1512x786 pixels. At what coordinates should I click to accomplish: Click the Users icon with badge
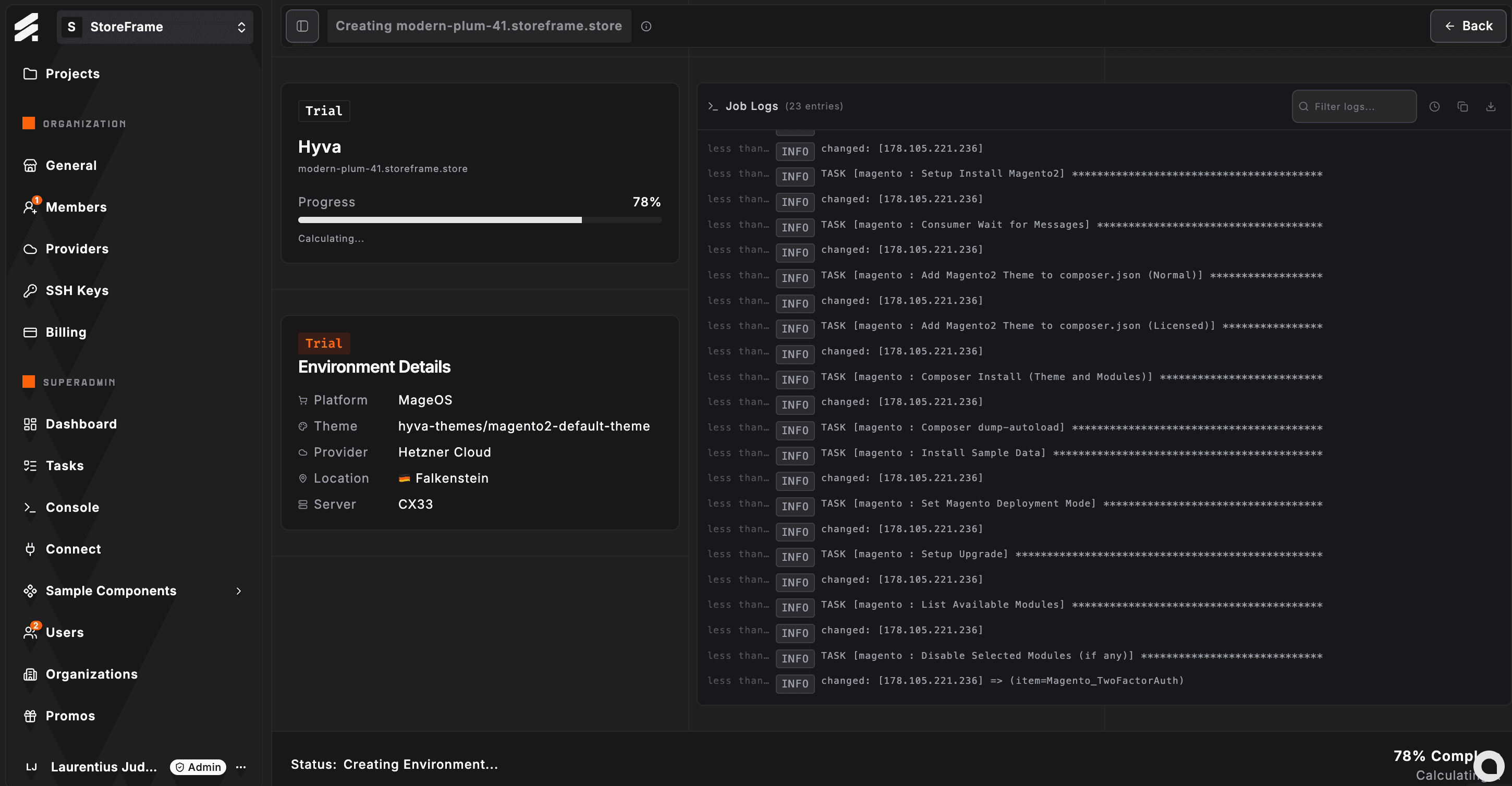pyautogui.click(x=31, y=631)
